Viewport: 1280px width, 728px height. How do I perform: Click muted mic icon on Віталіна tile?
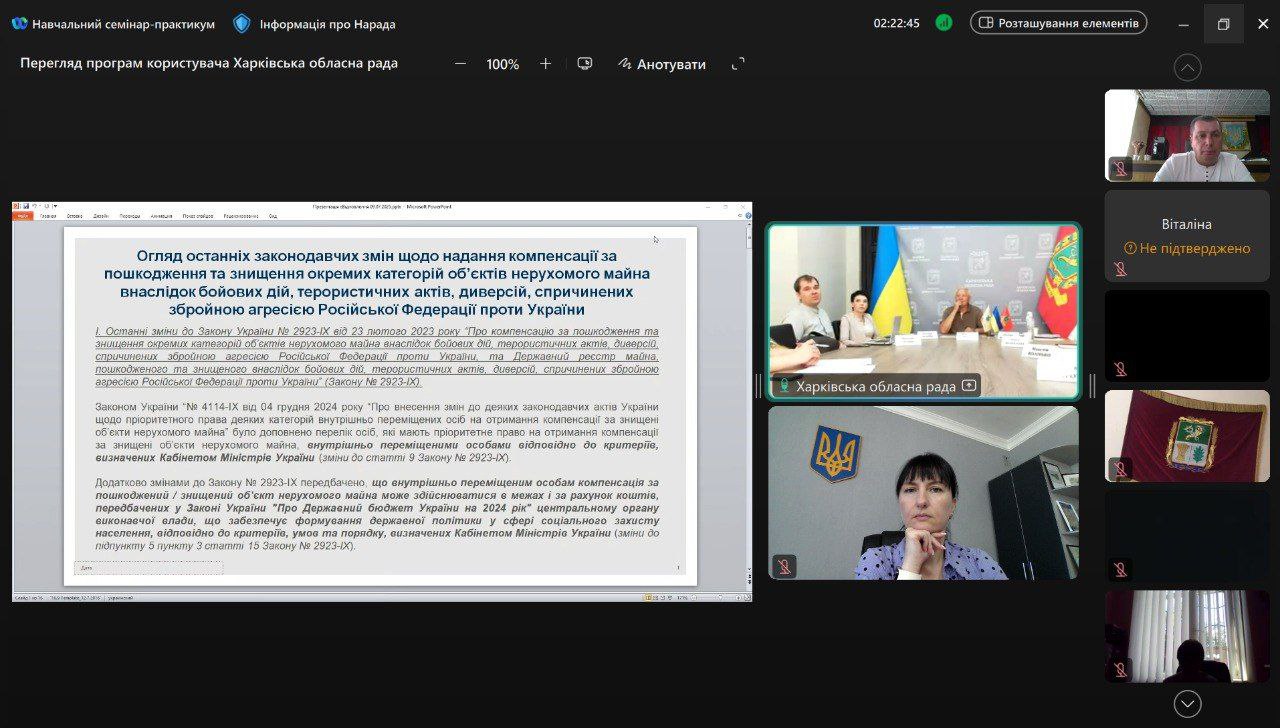tap(1121, 268)
